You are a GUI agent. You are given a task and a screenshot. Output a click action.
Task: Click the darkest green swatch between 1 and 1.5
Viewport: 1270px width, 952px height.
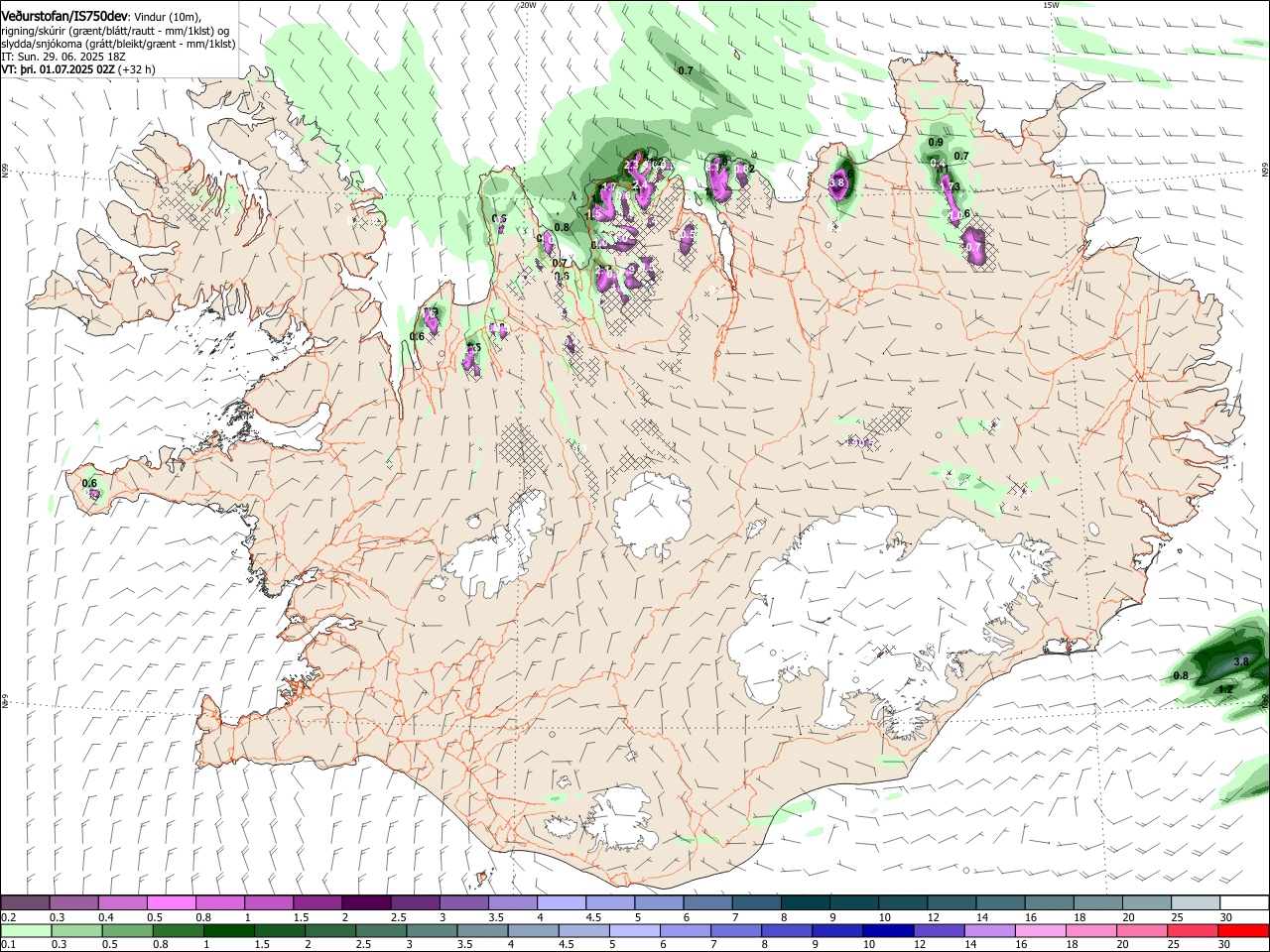[x=229, y=931]
